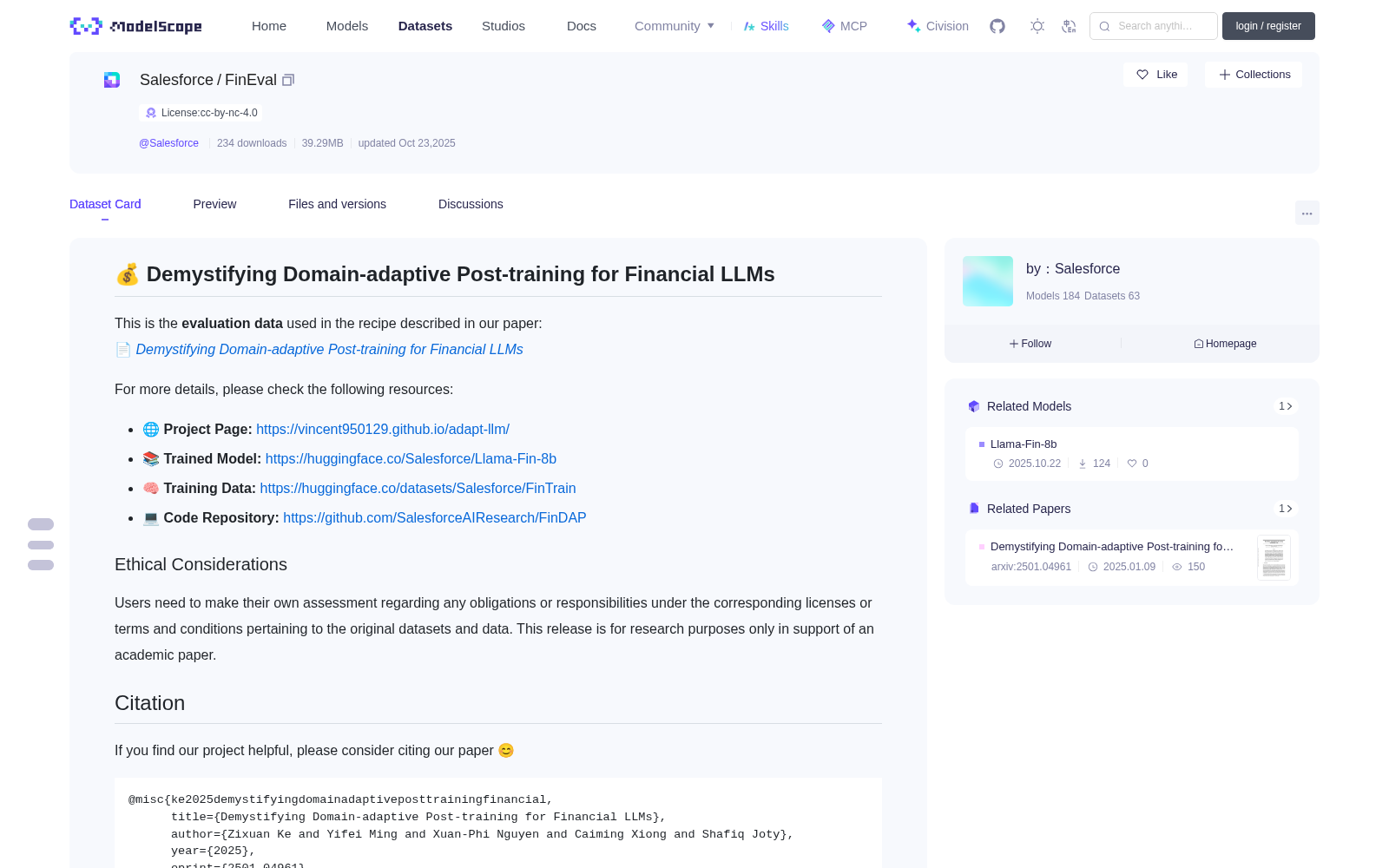Open the Home nav item
The width and height of the screenshot is (1389, 868).
[269, 26]
